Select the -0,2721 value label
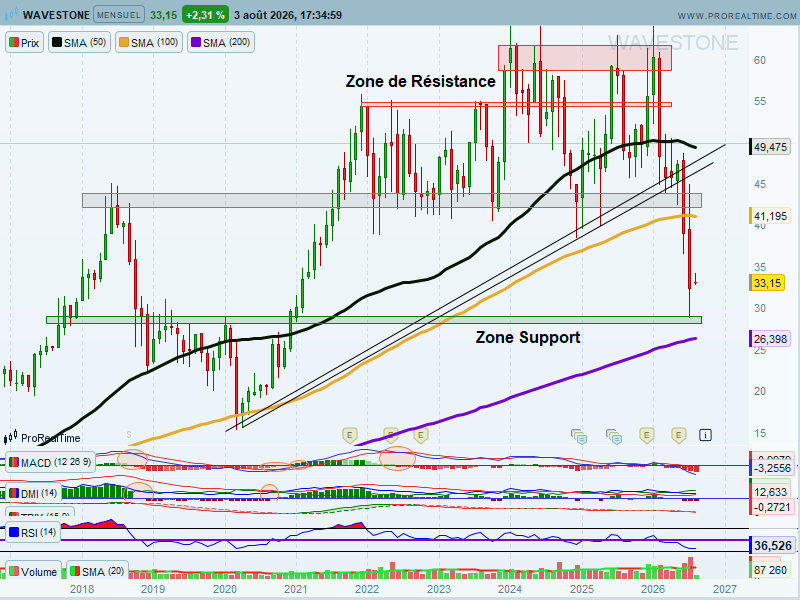The width and height of the screenshot is (800, 600). click(770, 507)
